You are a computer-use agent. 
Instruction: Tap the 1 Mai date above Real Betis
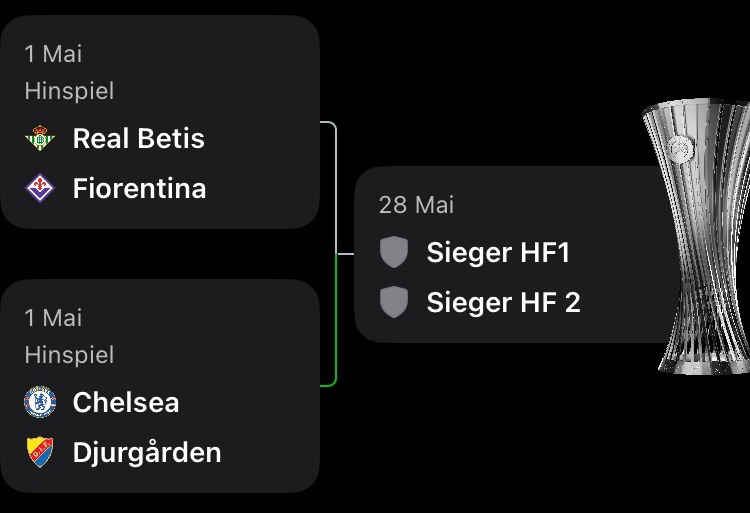point(53,53)
